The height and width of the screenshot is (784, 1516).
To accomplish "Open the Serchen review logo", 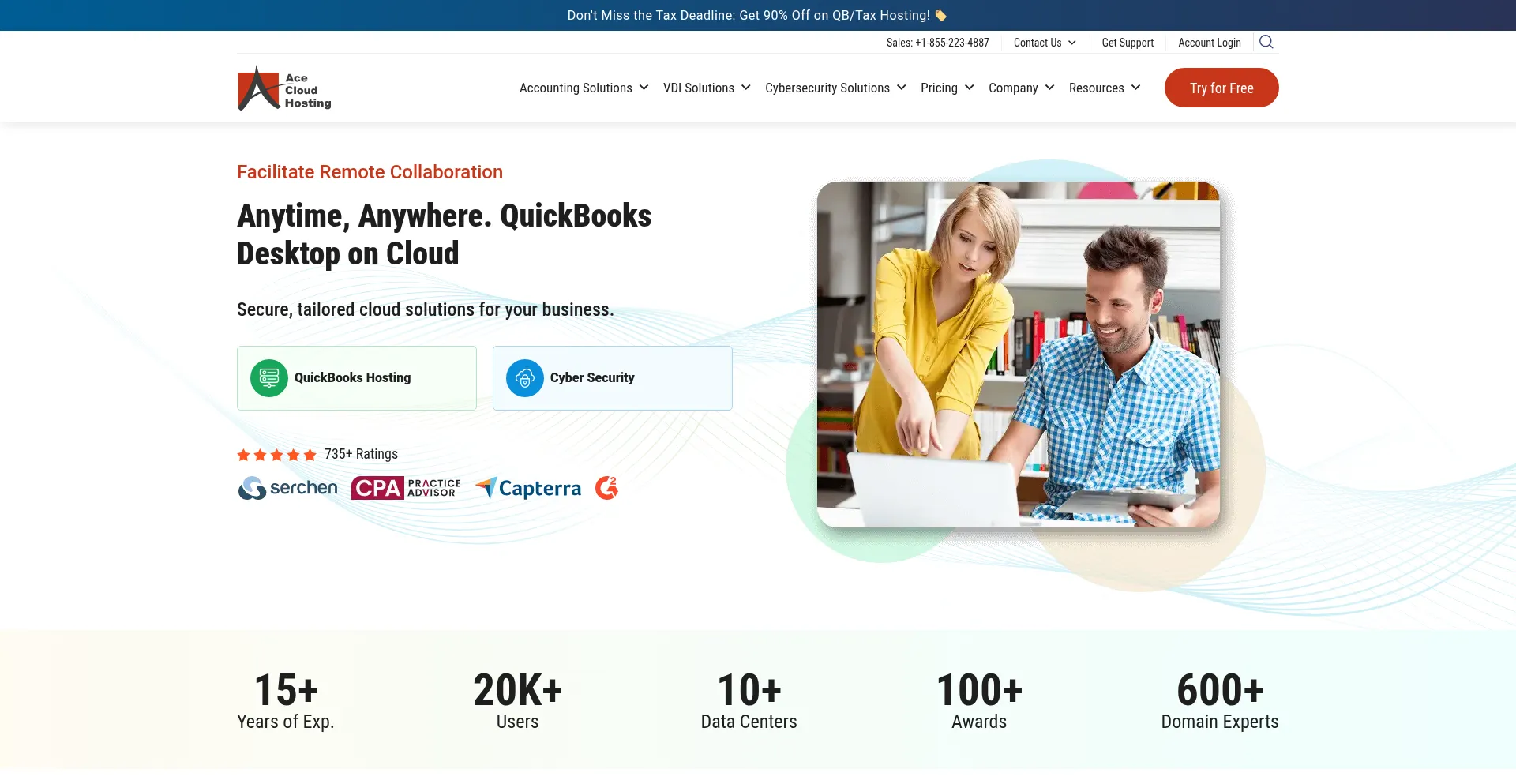I will pyautogui.click(x=287, y=488).
